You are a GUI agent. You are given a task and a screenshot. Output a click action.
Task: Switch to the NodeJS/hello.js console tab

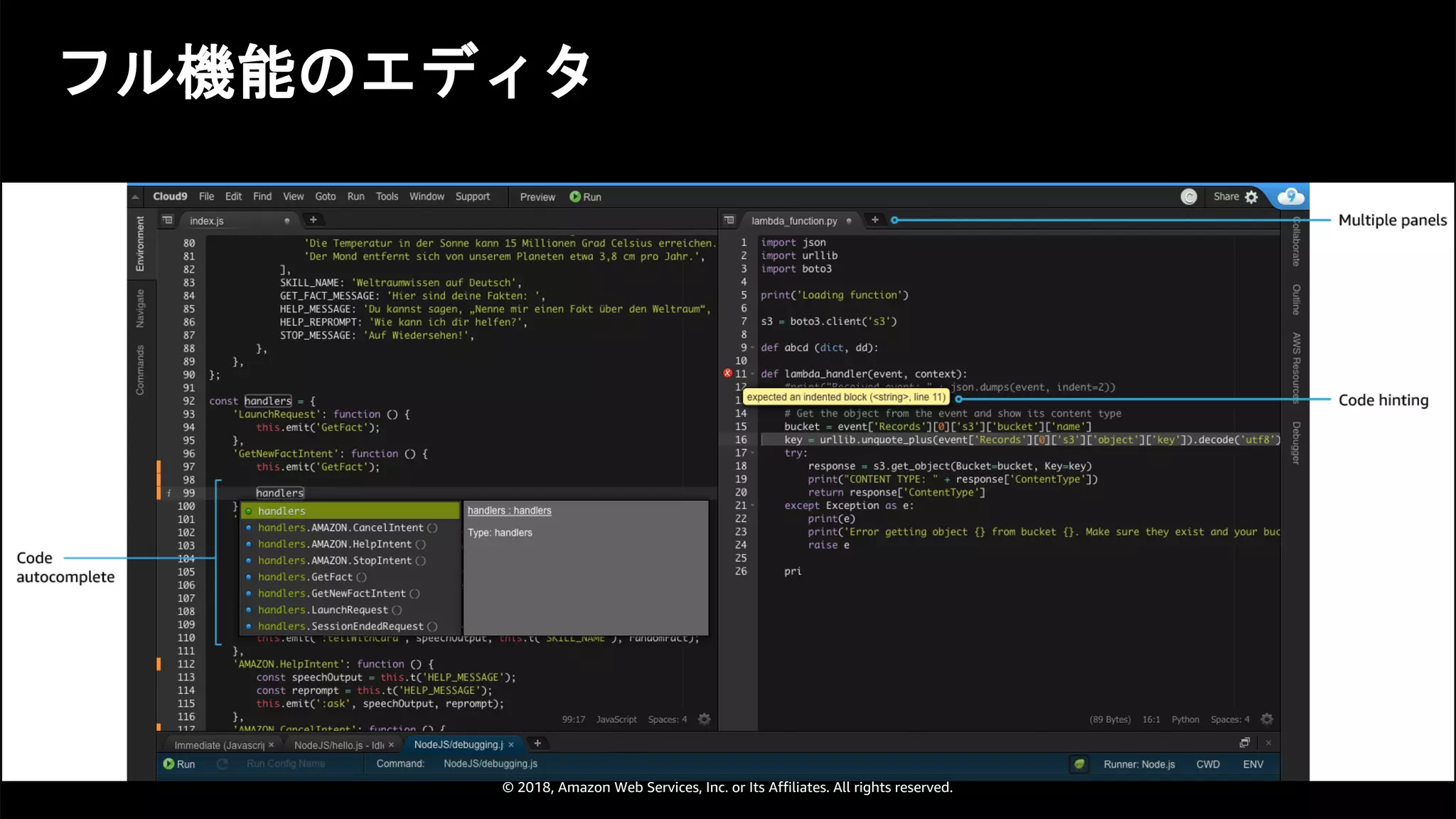click(x=338, y=745)
